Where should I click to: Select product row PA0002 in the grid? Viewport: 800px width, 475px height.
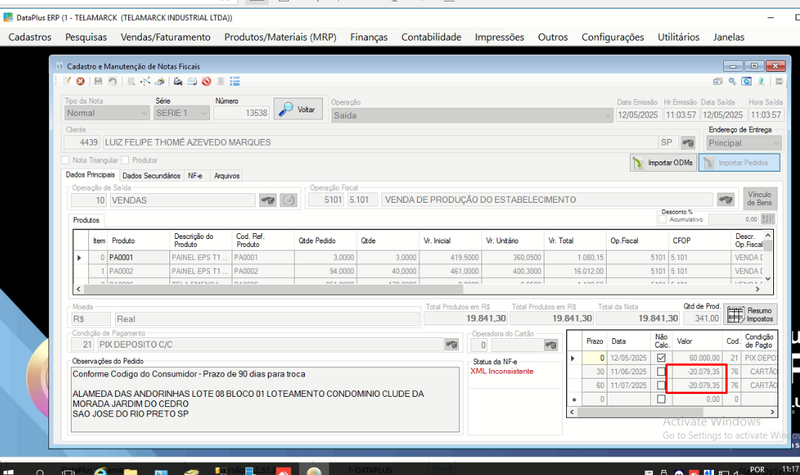click(418, 271)
